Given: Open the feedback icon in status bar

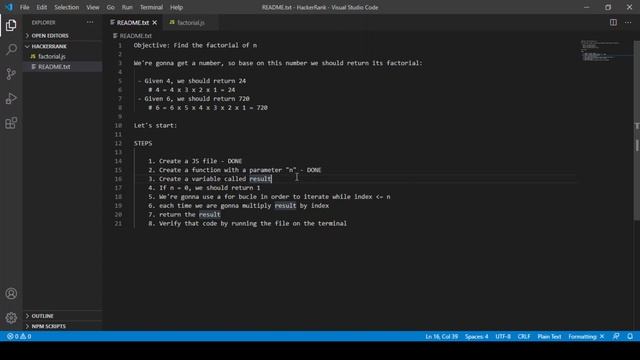Looking at the screenshot, I should click(616, 336).
